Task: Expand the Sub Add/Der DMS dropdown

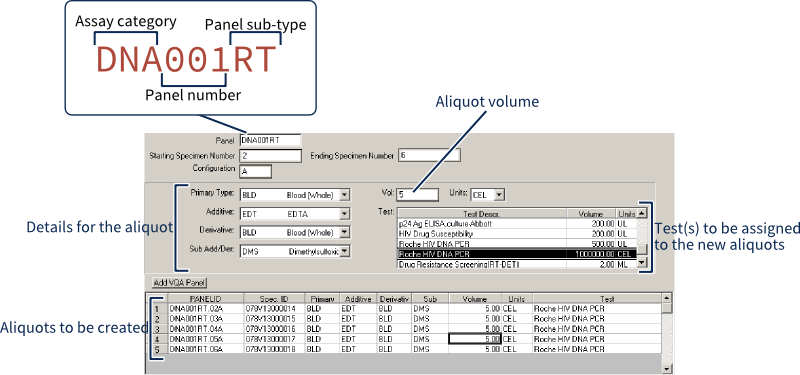Action: (x=345, y=251)
